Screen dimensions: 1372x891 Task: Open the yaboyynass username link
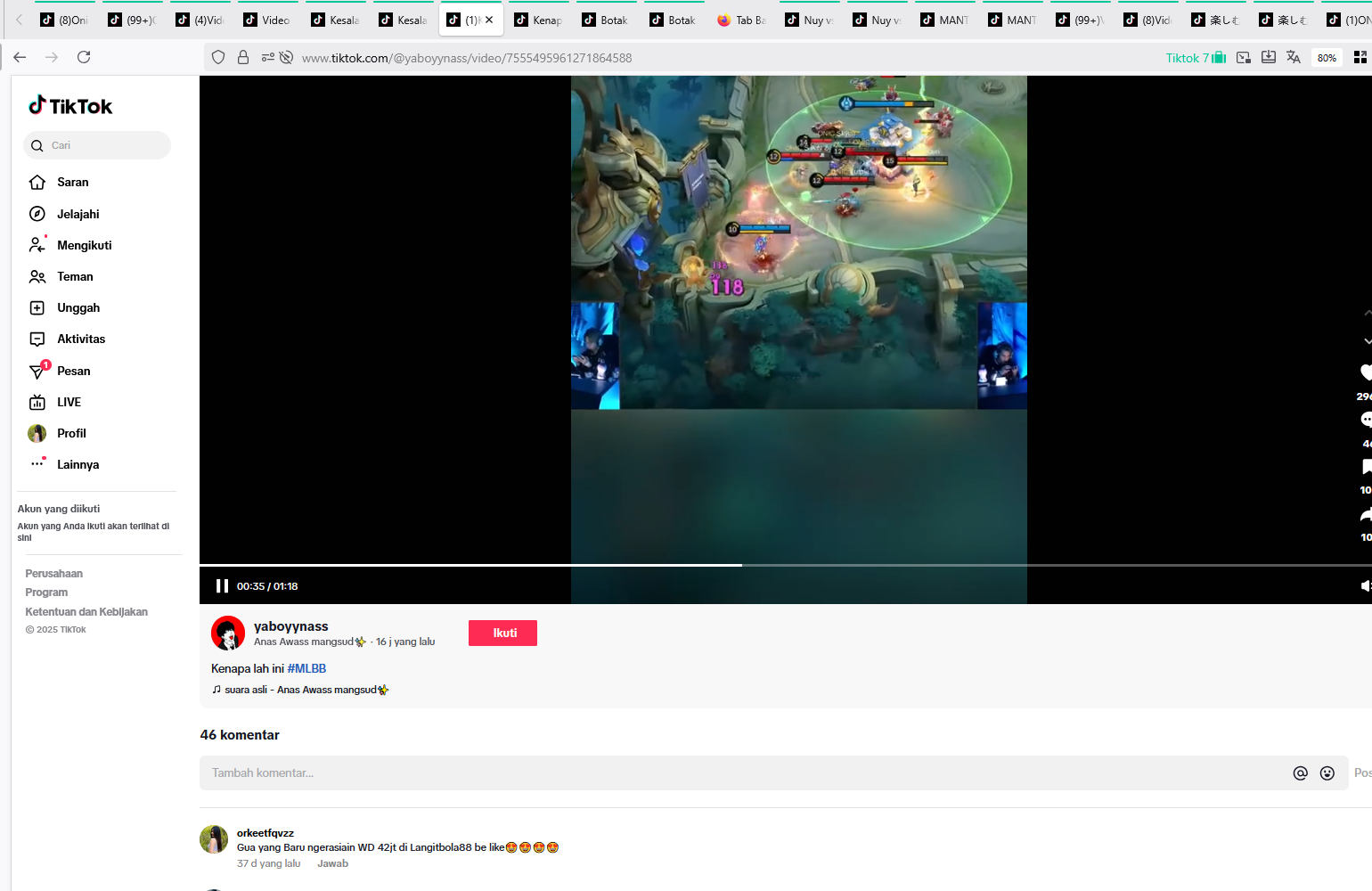pyautogui.click(x=291, y=626)
